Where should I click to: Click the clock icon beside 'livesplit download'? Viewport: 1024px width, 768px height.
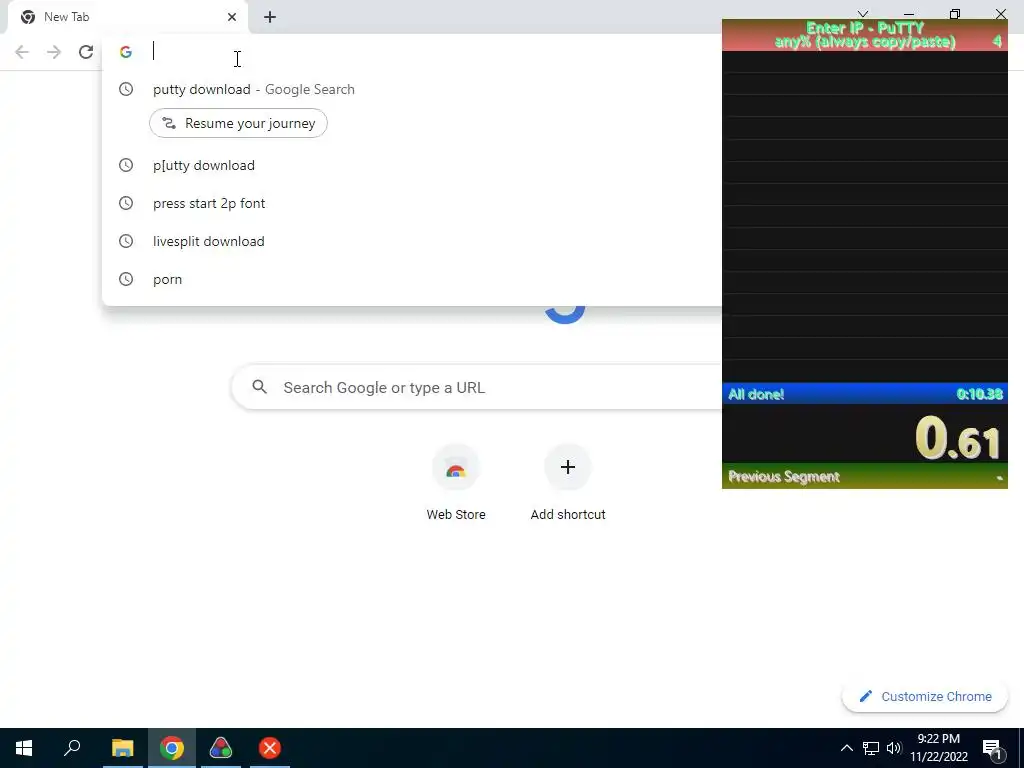point(126,241)
